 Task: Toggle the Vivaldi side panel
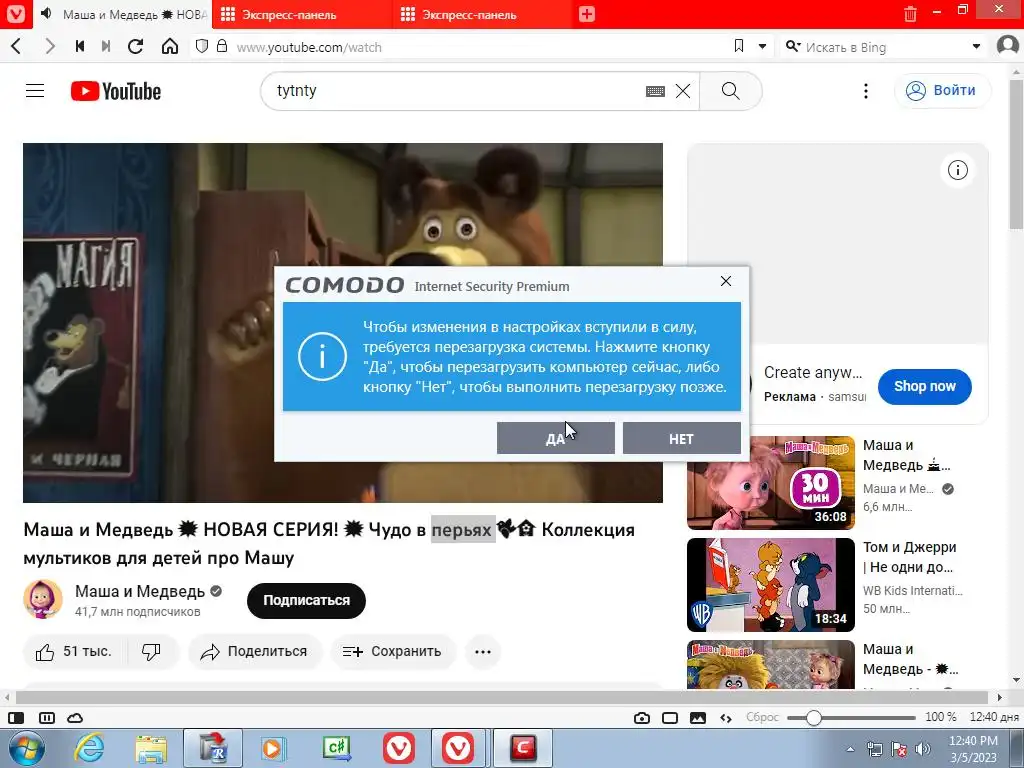[16, 718]
